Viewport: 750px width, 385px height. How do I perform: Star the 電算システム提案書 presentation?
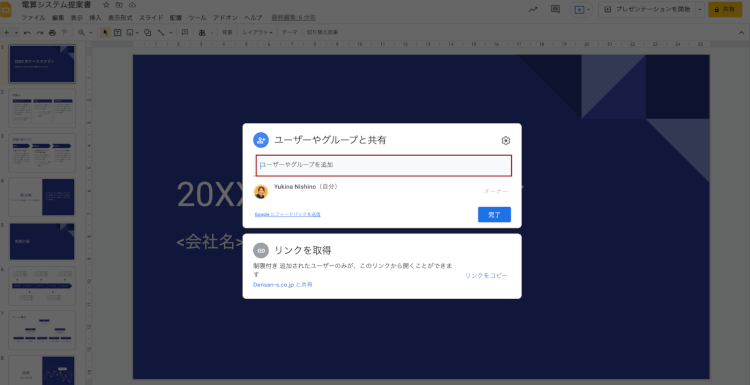click(106, 5)
